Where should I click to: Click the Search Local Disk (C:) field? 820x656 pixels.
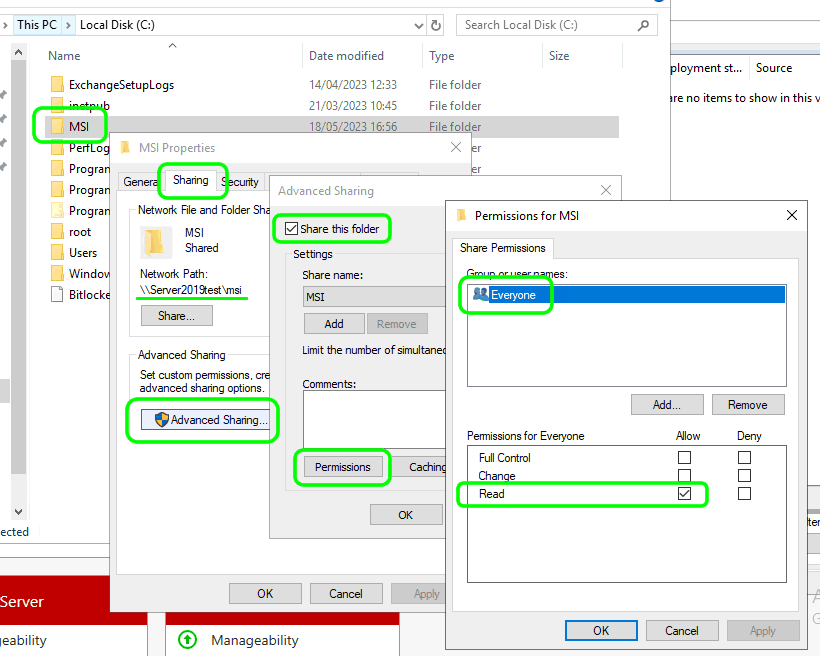click(x=550, y=25)
